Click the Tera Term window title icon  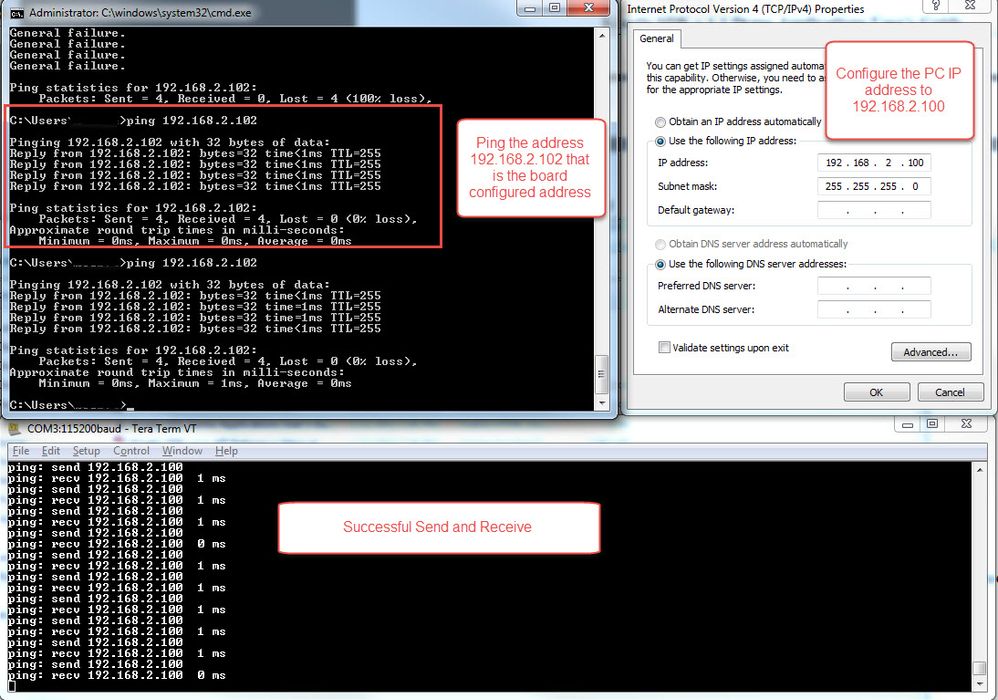[14, 429]
